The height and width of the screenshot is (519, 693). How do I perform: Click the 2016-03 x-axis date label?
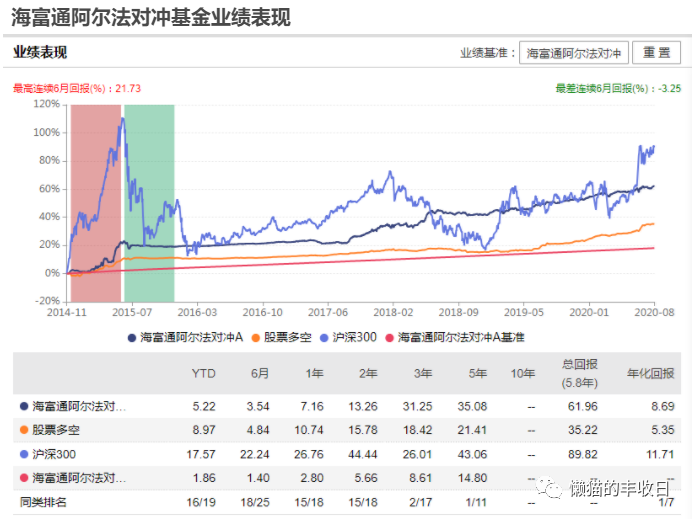tap(197, 313)
